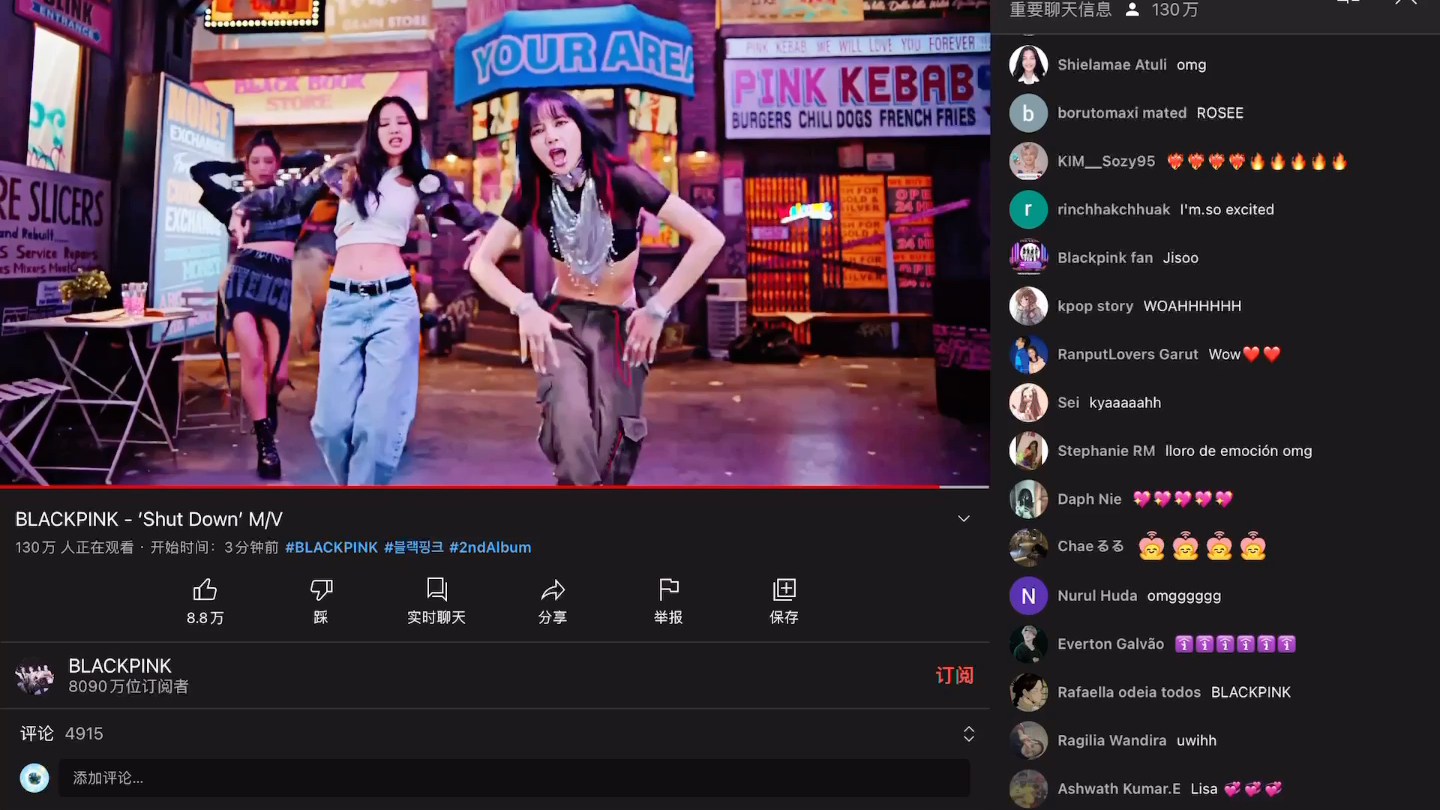Click your profile avatar beside comment box

35,778
